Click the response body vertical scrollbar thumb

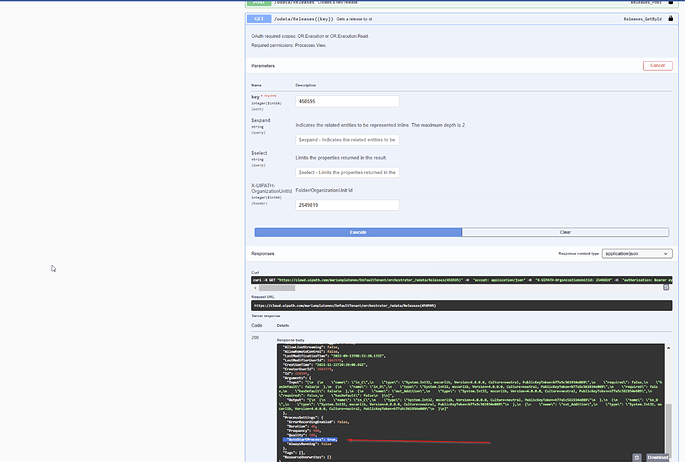668,429
